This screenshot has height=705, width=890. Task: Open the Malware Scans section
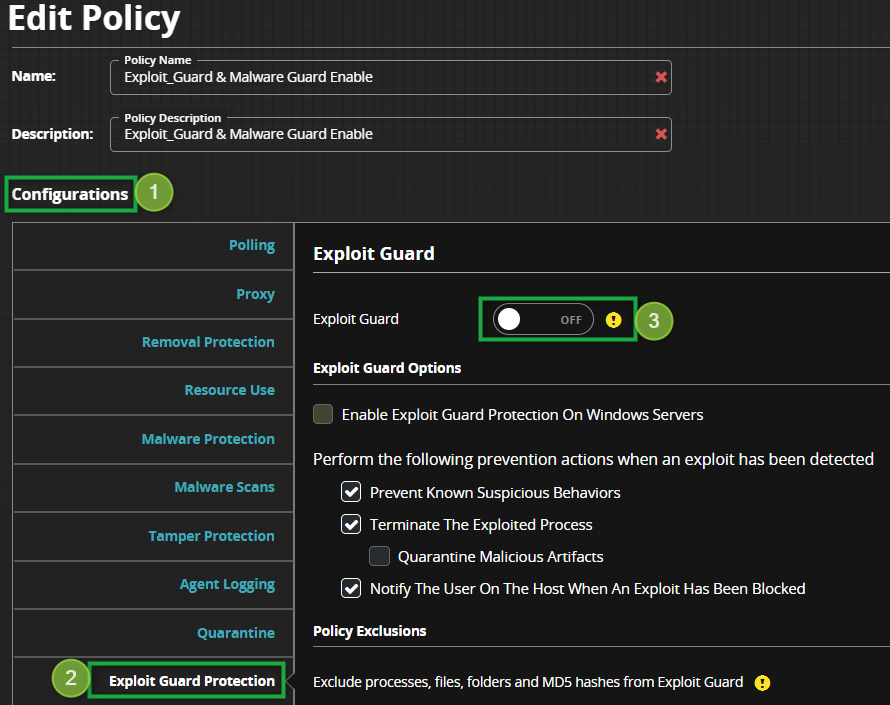click(x=224, y=487)
